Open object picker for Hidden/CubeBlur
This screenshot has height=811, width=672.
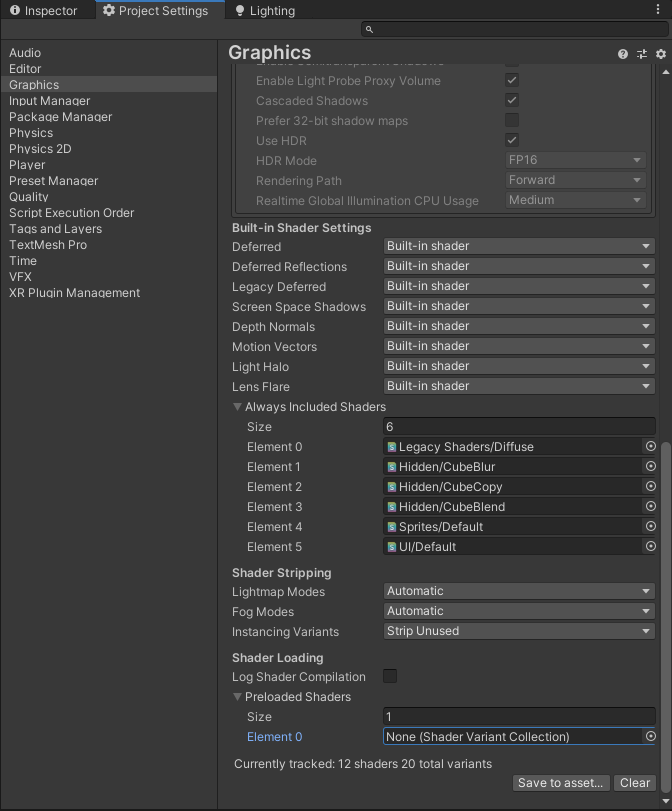coord(651,466)
